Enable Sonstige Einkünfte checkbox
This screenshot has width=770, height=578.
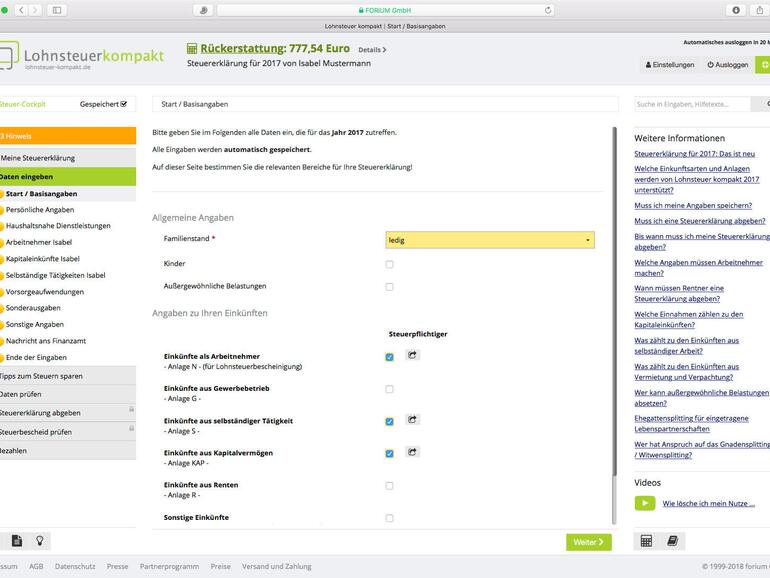coord(389,518)
